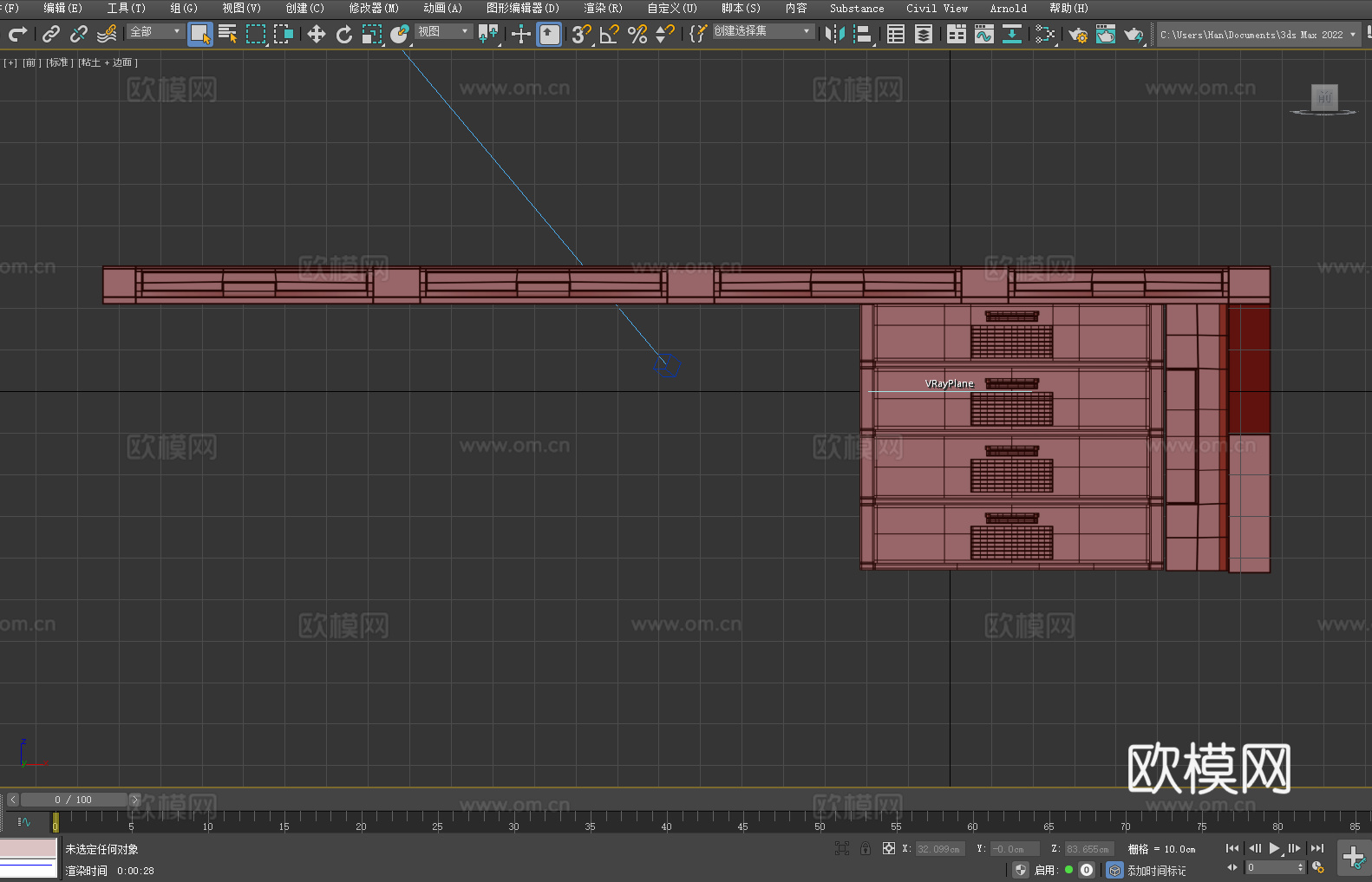This screenshot has height=882, width=1372.
Task: Click the Previous Frame button
Action: 1254,848
